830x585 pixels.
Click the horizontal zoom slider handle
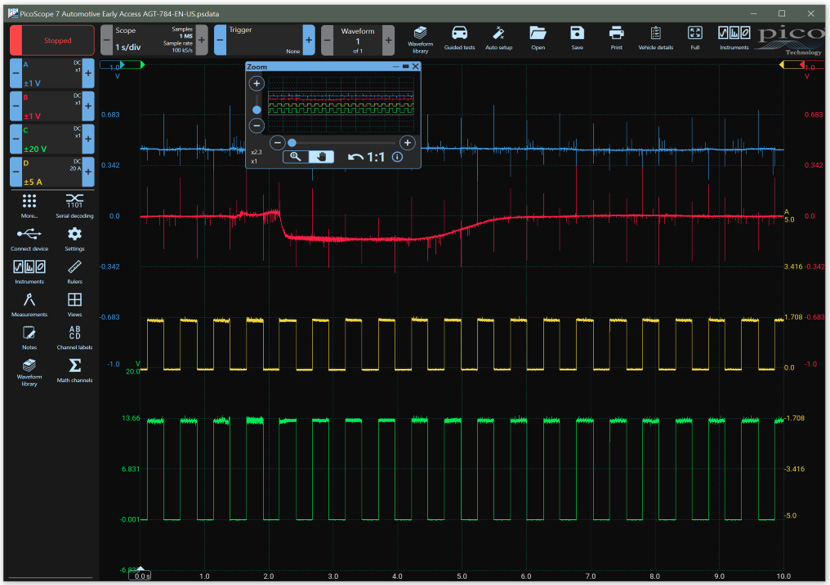pos(292,143)
